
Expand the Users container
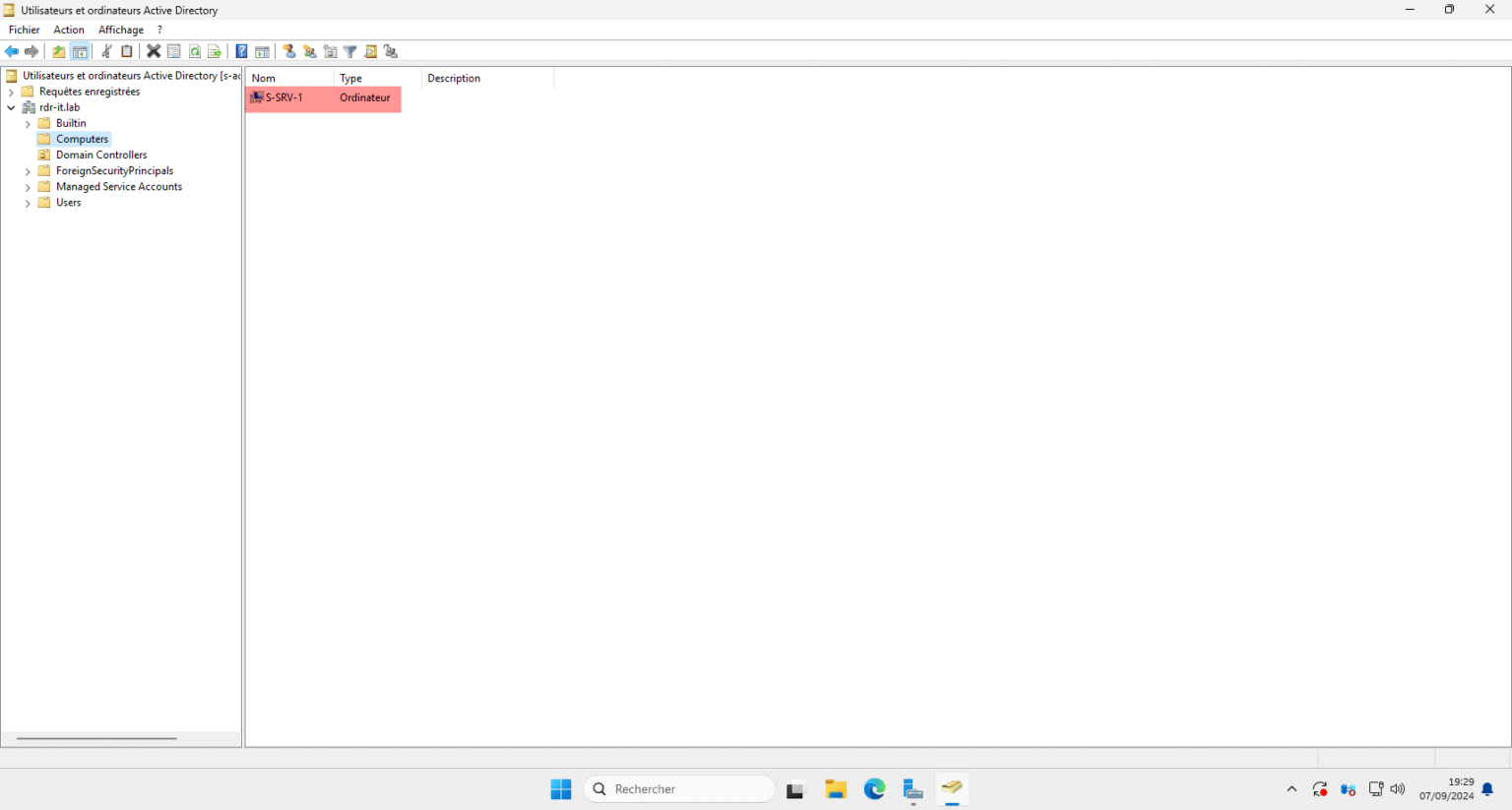point(28,203)
